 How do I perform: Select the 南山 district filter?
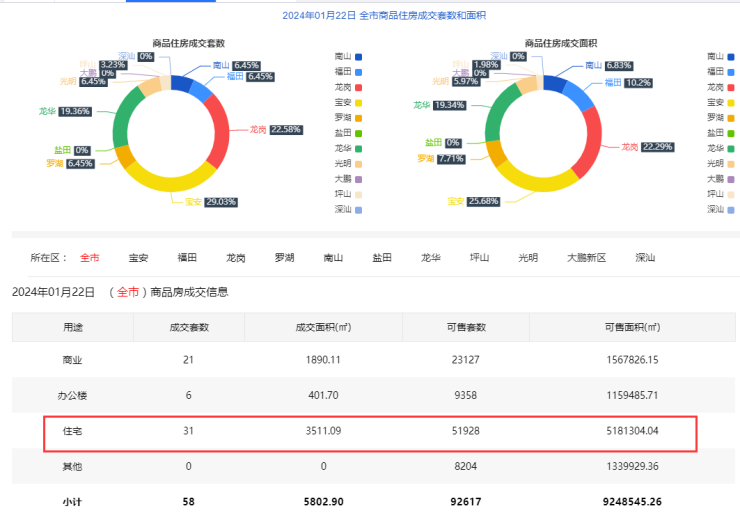[x=333, y=258]
